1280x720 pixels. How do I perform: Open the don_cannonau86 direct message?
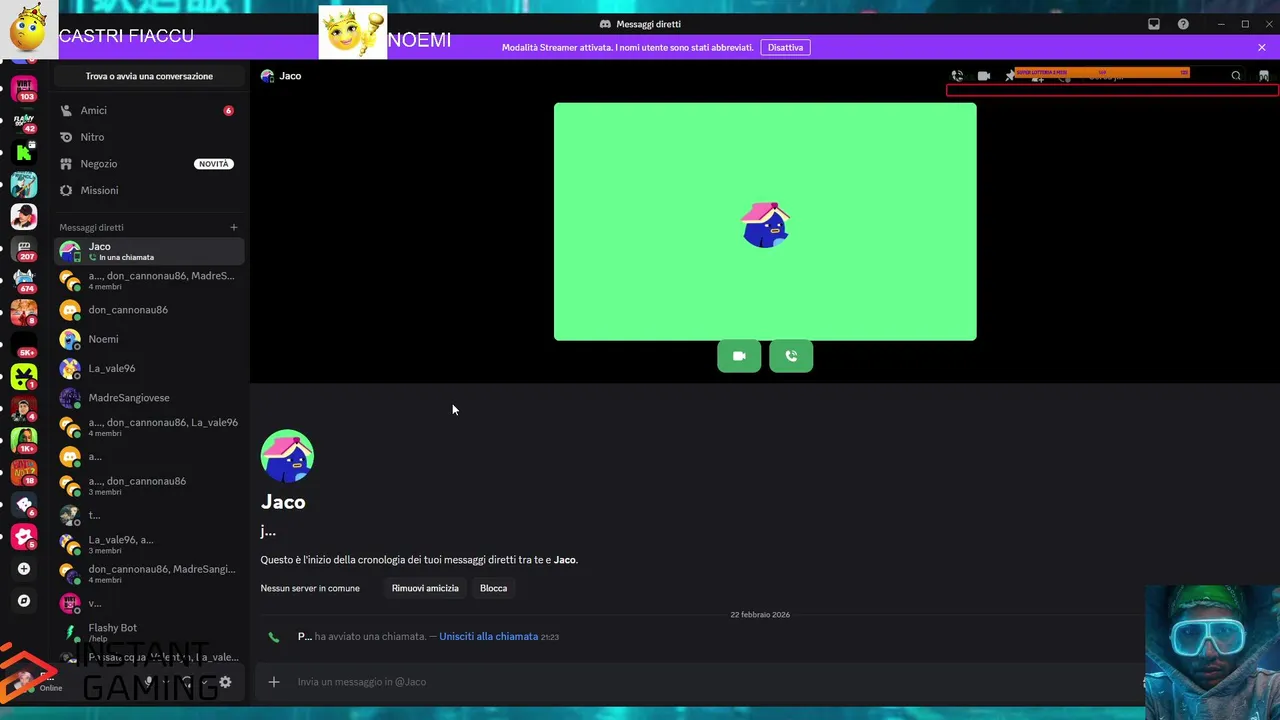pos(148,310)
